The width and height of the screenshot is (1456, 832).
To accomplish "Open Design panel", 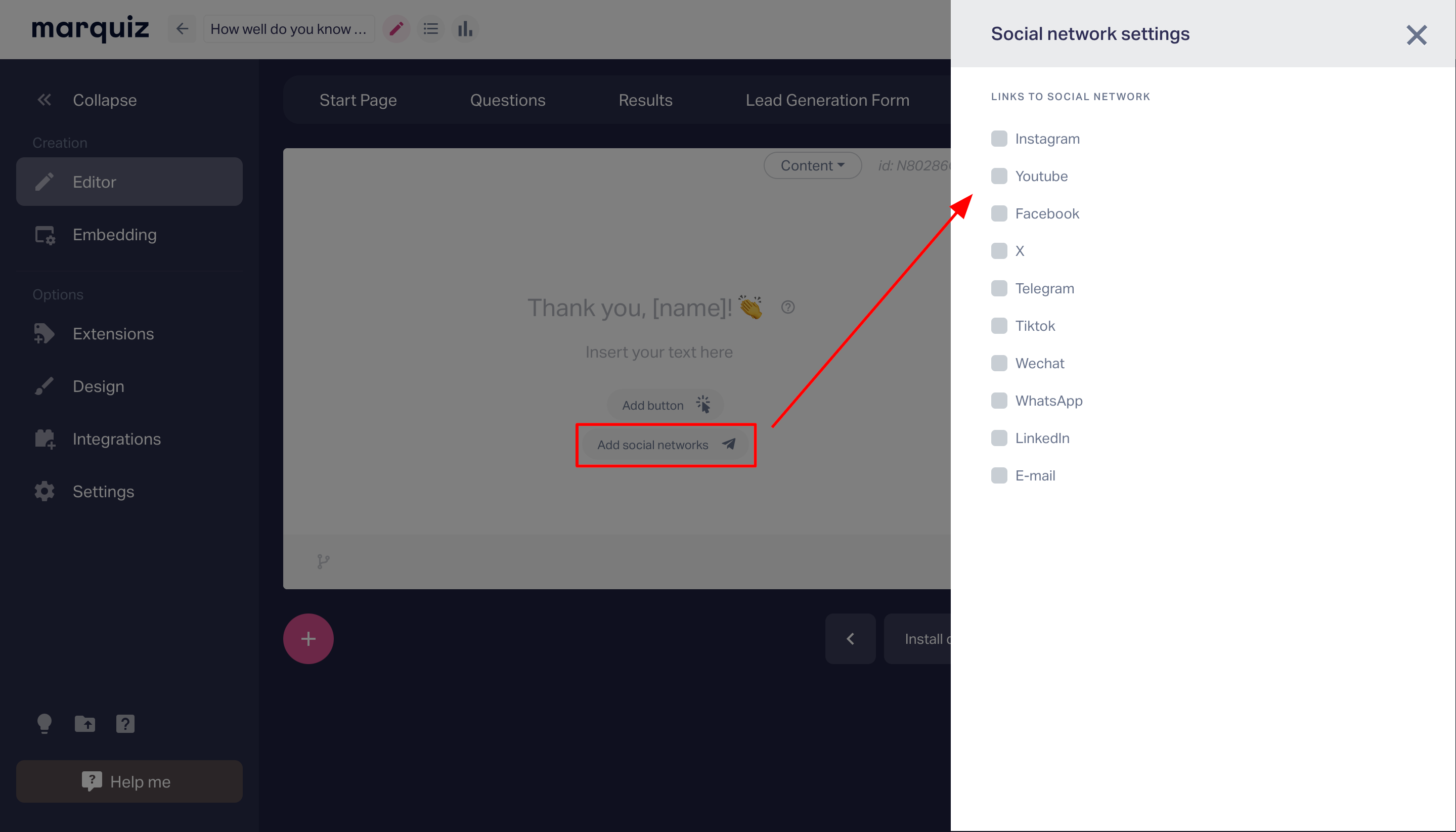I will [98, 386].
